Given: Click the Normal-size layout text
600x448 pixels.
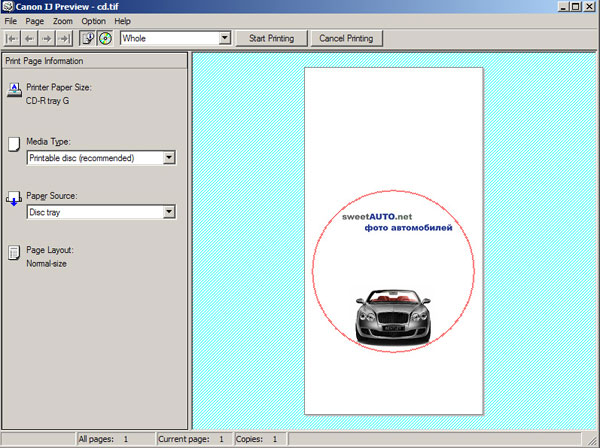Looking at the screenshot, I should pyautogui.click(x=46, y=264).
